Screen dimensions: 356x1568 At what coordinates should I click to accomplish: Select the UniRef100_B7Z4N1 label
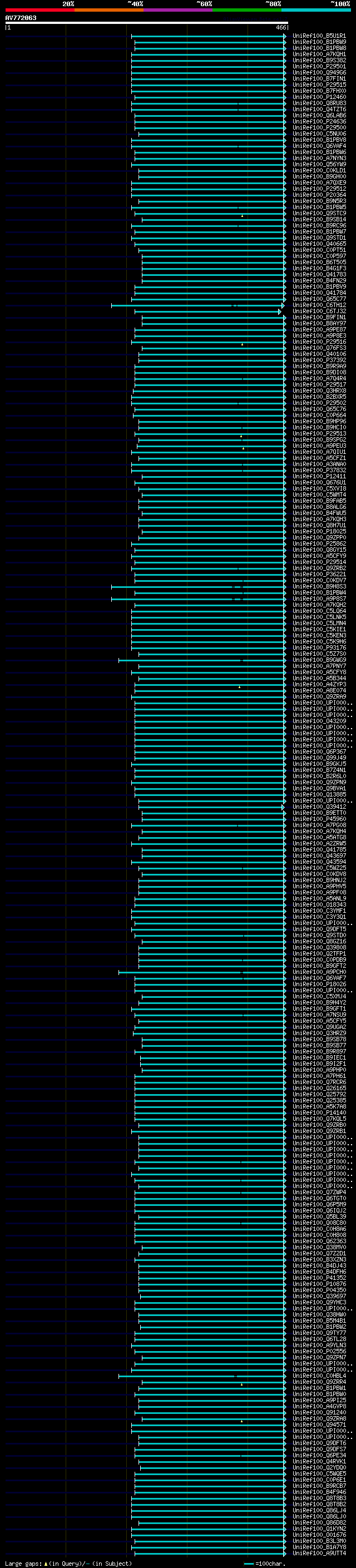point(319,770)
